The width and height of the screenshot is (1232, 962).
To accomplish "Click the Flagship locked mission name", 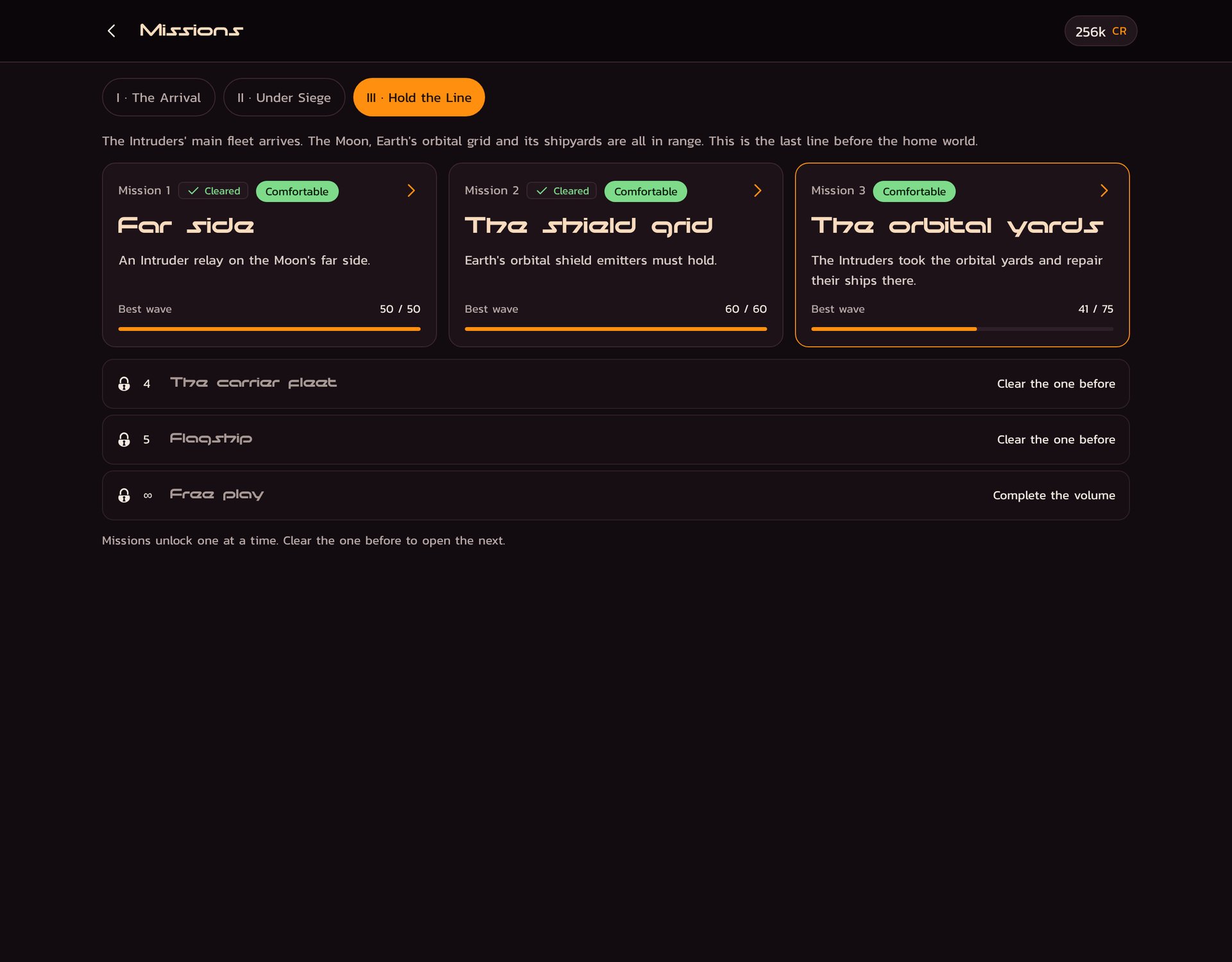I will point(211,439).
